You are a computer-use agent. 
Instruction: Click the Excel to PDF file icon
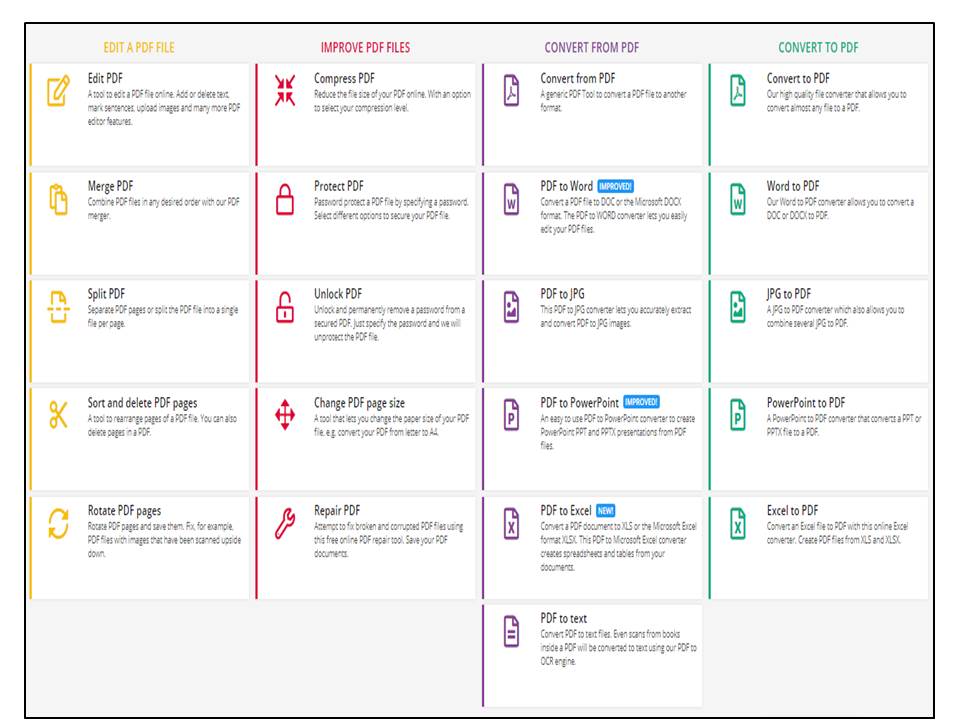(738, 524)
